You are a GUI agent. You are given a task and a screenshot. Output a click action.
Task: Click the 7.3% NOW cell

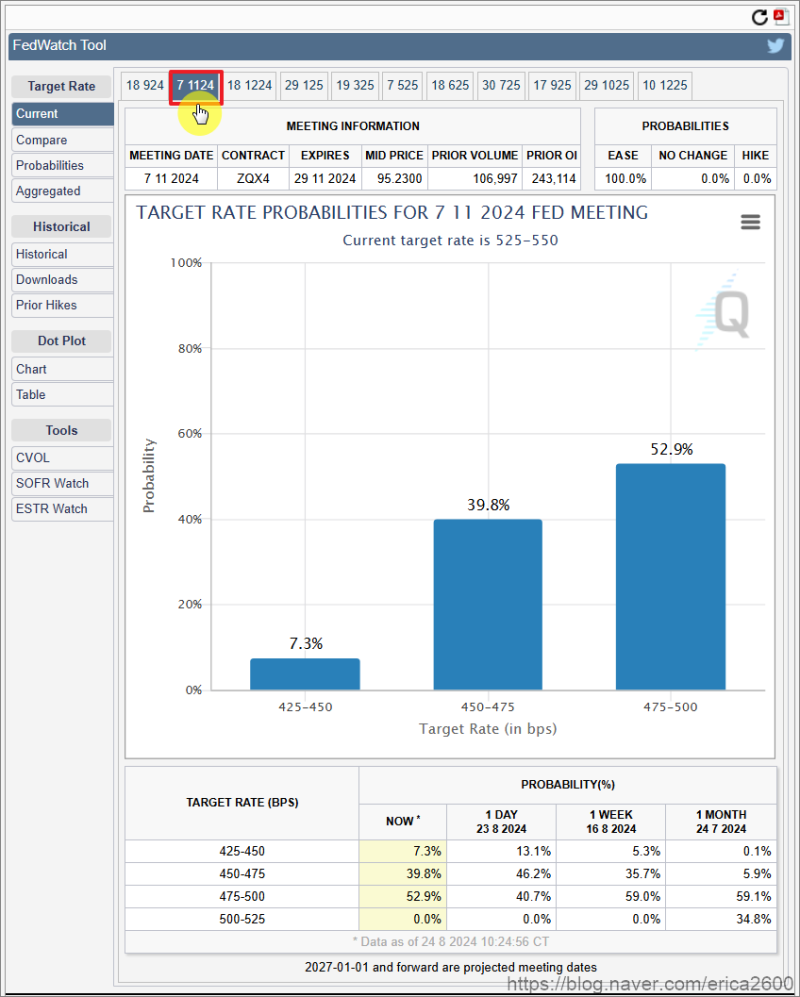click(x=403, y=851)
